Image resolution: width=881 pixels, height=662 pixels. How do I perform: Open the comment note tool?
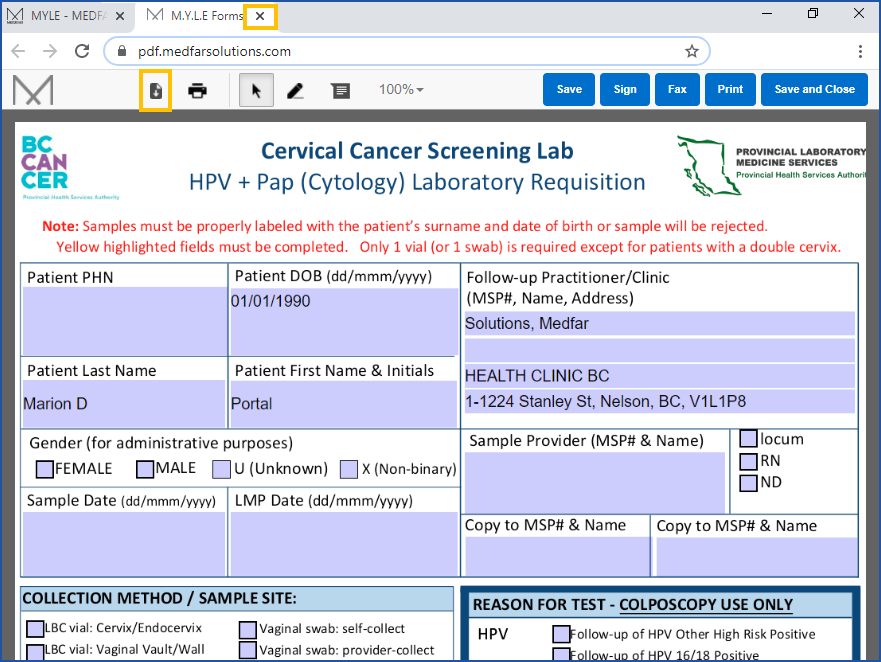tap(341, 90)
